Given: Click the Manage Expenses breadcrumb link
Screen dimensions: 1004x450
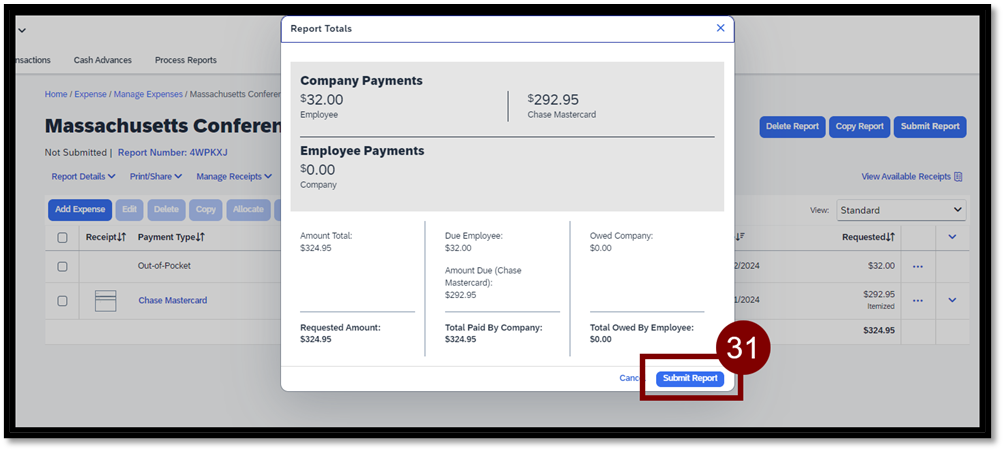Looking at the screenshot, I should [x=148, y=94].
